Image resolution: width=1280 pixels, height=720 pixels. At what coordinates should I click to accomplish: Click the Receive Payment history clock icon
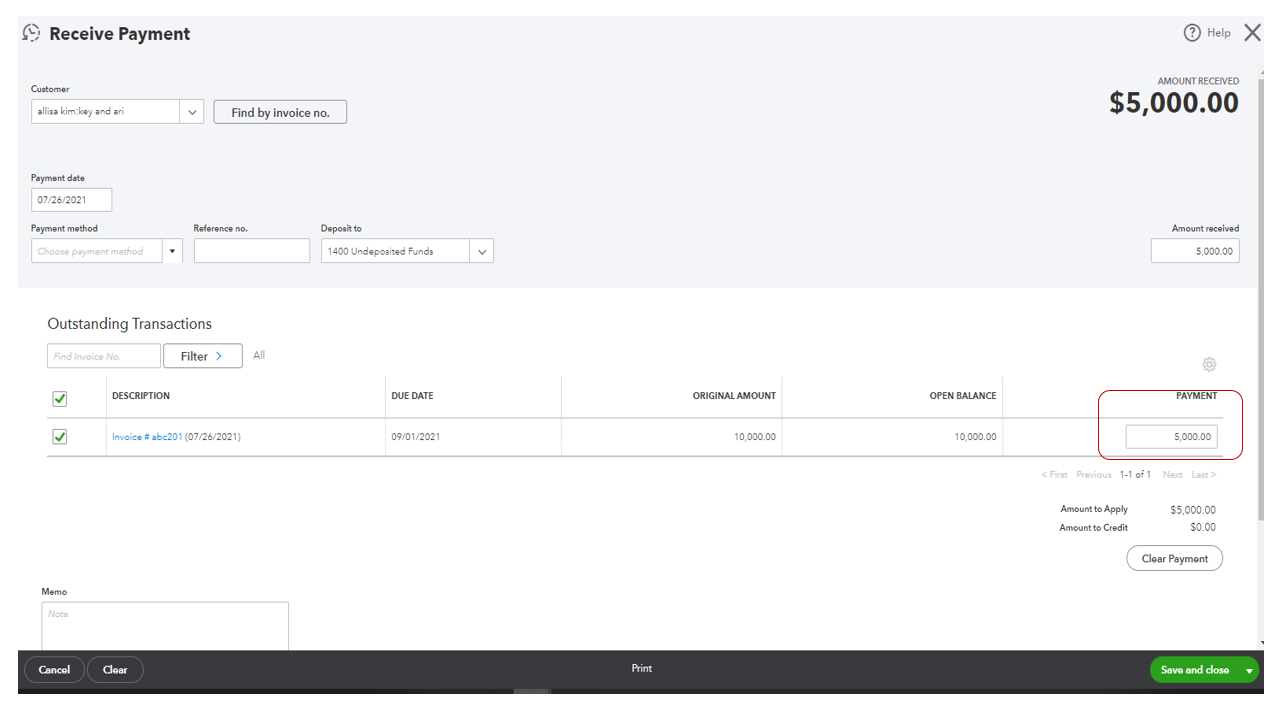pos(31,33)
